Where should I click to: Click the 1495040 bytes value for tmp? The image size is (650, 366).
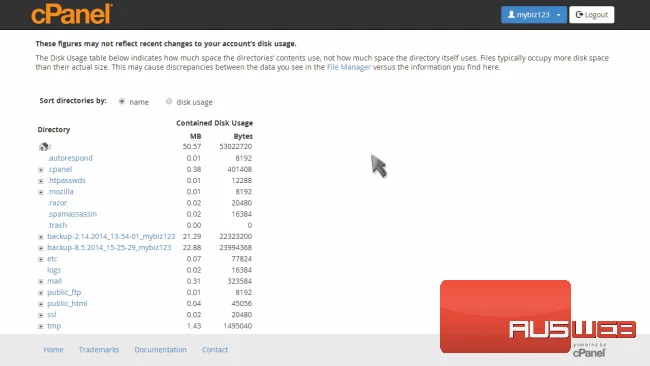coord(238,326)
